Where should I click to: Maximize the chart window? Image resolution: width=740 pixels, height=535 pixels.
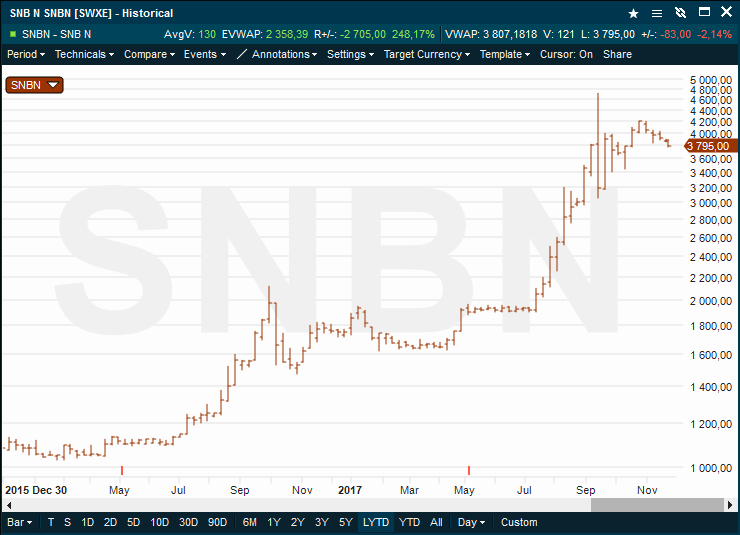pyautogui.click(x=704, y=12)
